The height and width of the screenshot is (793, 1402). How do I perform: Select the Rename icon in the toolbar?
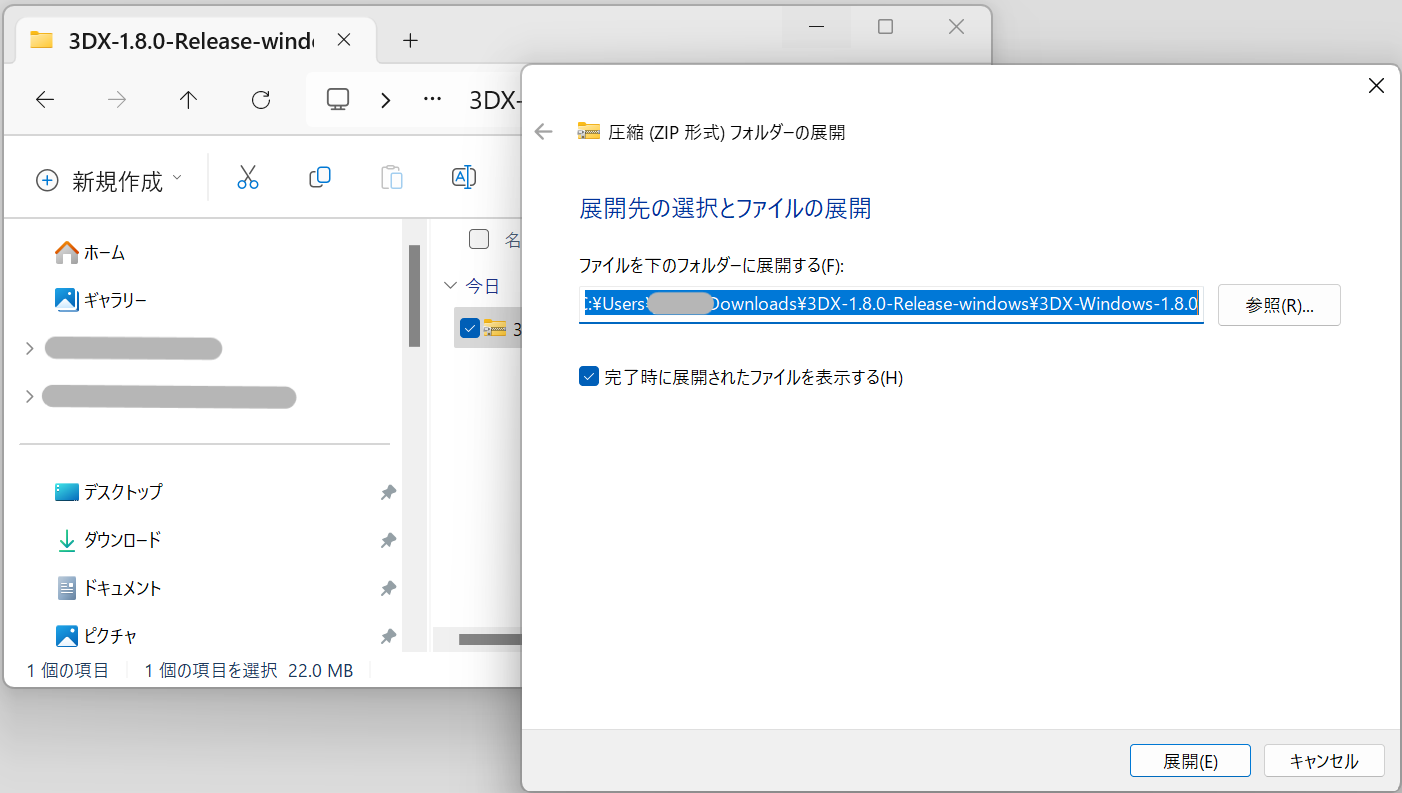pos(463,176)
